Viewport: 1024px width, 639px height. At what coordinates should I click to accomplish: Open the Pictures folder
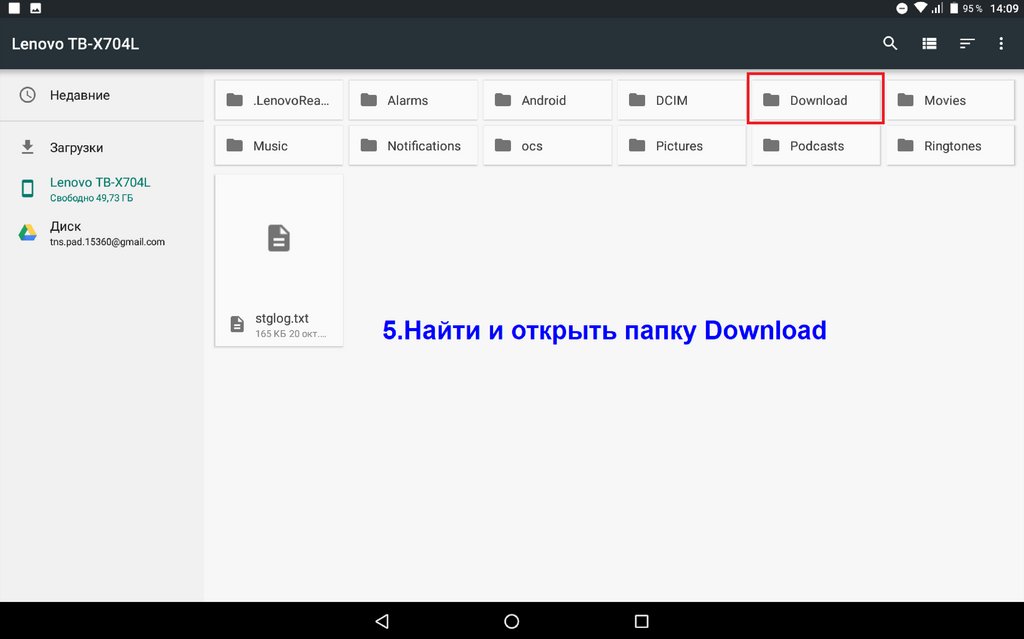pyautogui.click(x=681, y=146)
